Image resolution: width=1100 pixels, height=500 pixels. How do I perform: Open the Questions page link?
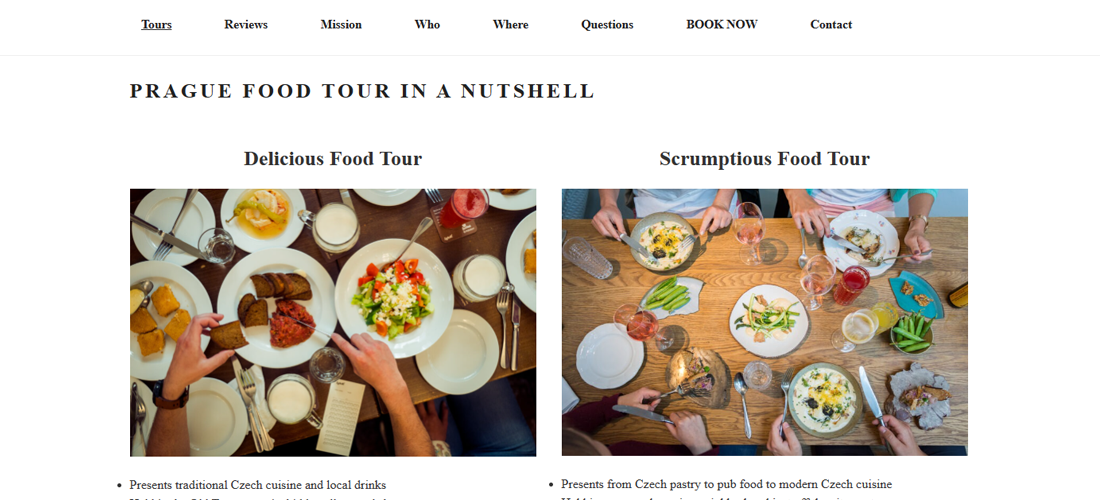[x=607, y=25]
